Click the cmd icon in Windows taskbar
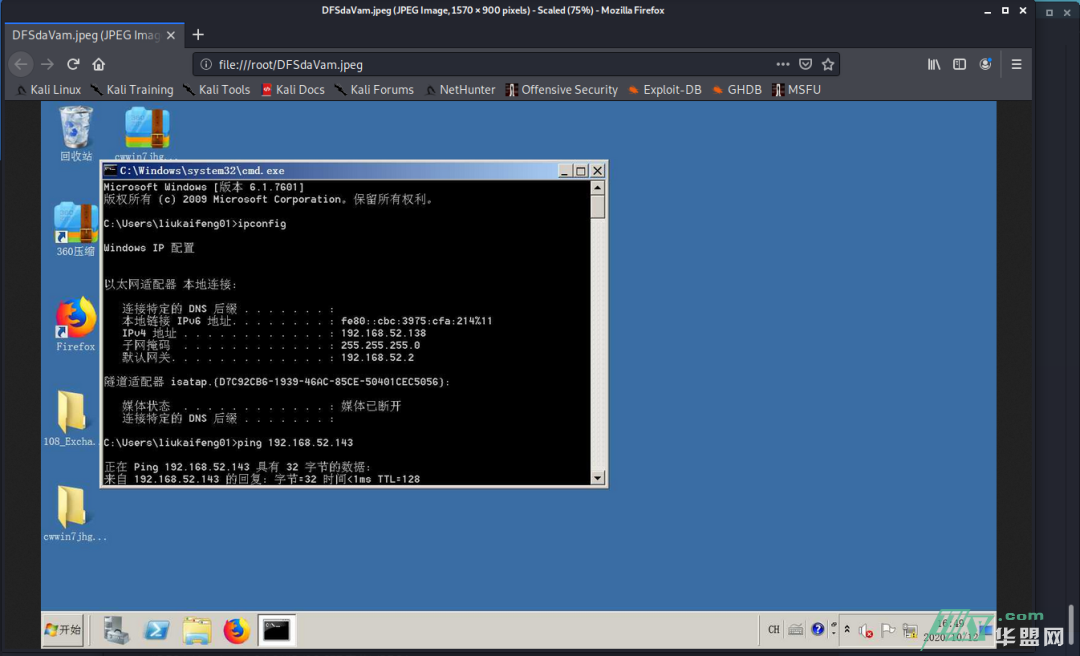The height and width of the screenshot is (656, 1080). coord(276,630)
